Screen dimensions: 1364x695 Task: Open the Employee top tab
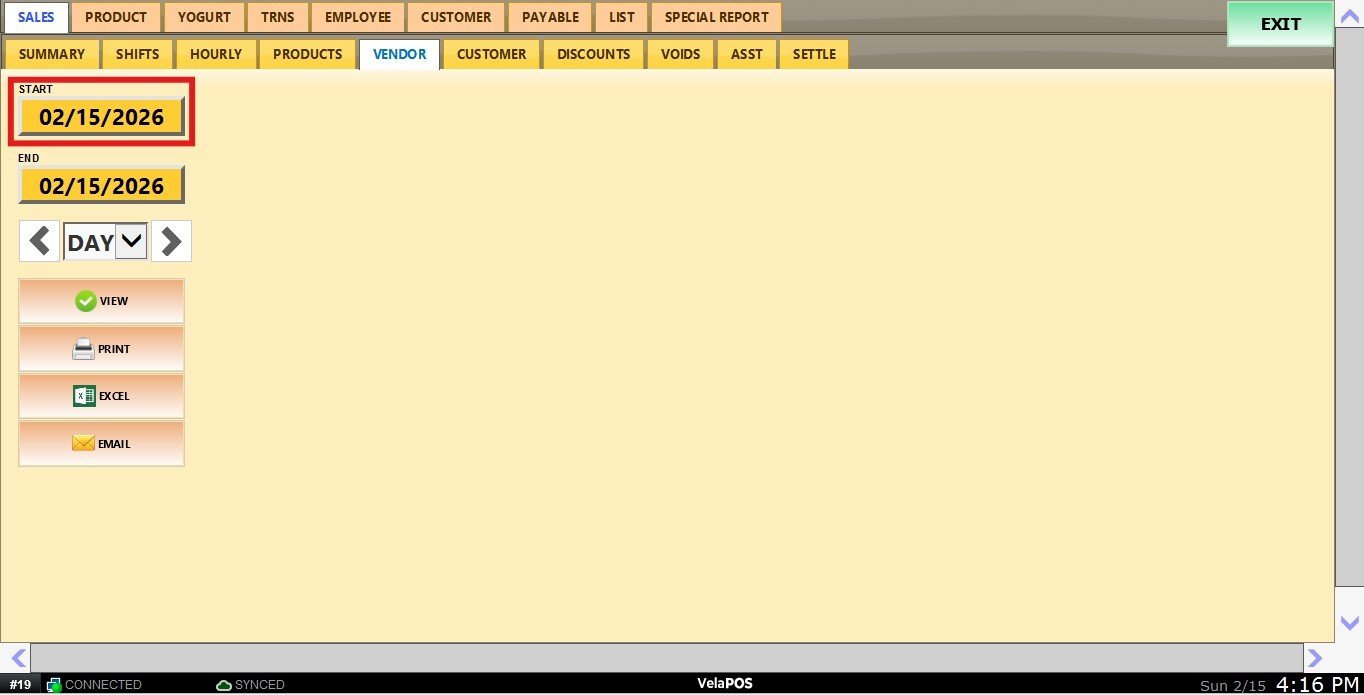[x=357, y=17]
